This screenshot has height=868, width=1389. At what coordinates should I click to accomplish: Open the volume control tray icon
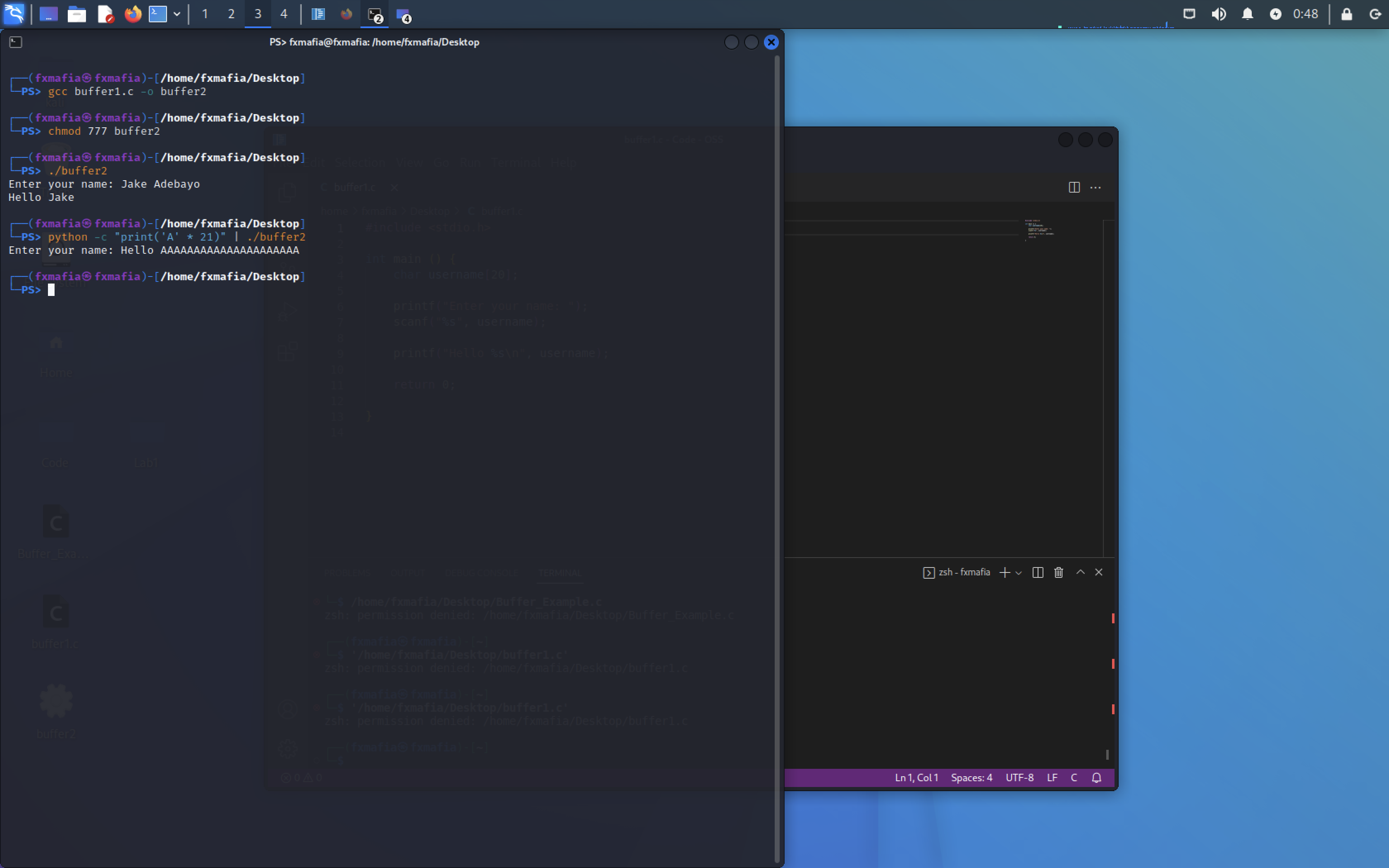click(1219, 14)
